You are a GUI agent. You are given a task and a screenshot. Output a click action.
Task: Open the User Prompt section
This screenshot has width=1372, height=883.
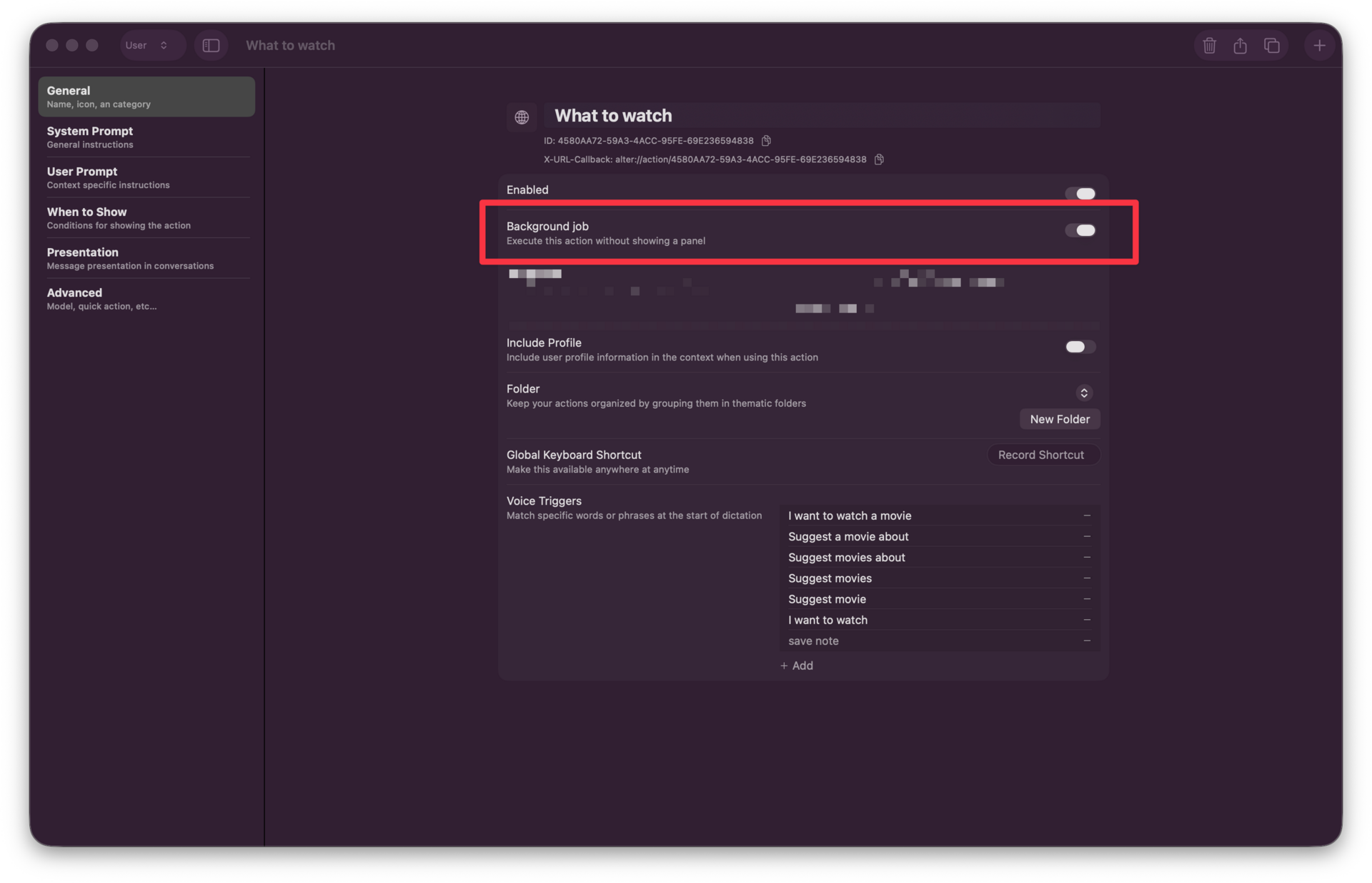point(146,177)
